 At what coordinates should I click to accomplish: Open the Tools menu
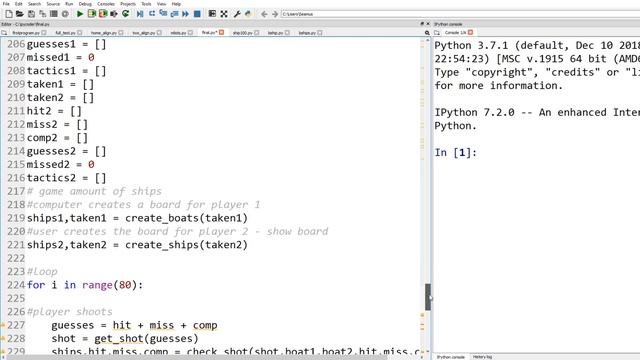(146, 4)
